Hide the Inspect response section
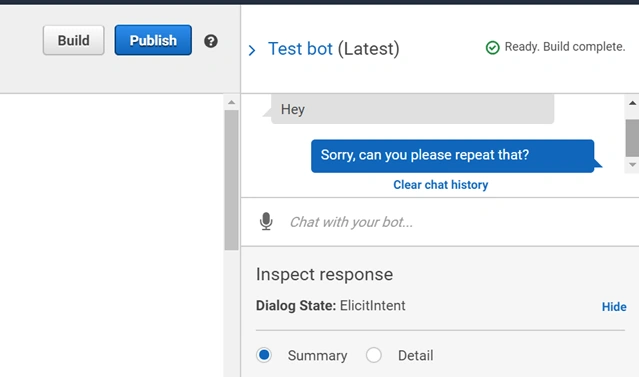 click(614, 306)
